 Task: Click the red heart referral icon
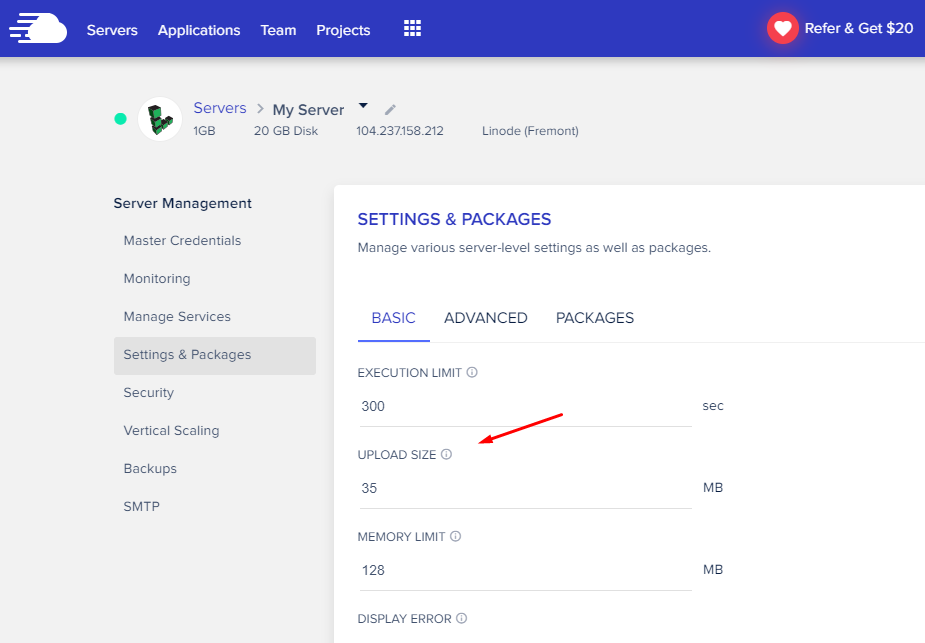tap(782, 28)
